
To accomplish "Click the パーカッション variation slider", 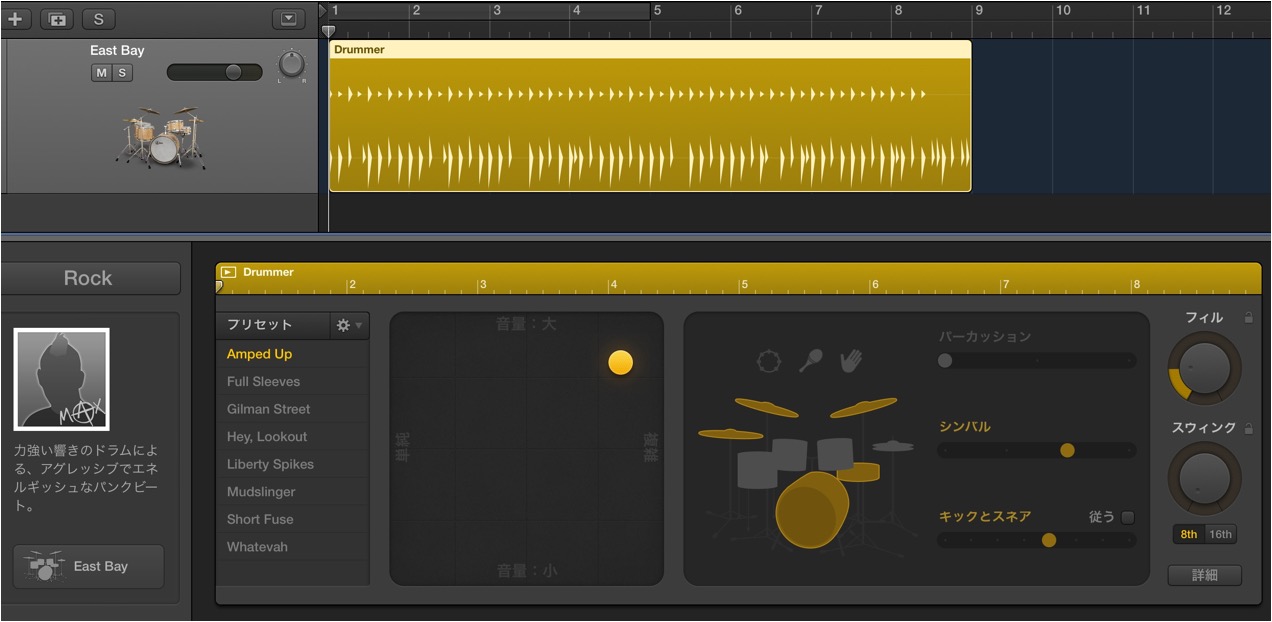I will pos(1037,360).
